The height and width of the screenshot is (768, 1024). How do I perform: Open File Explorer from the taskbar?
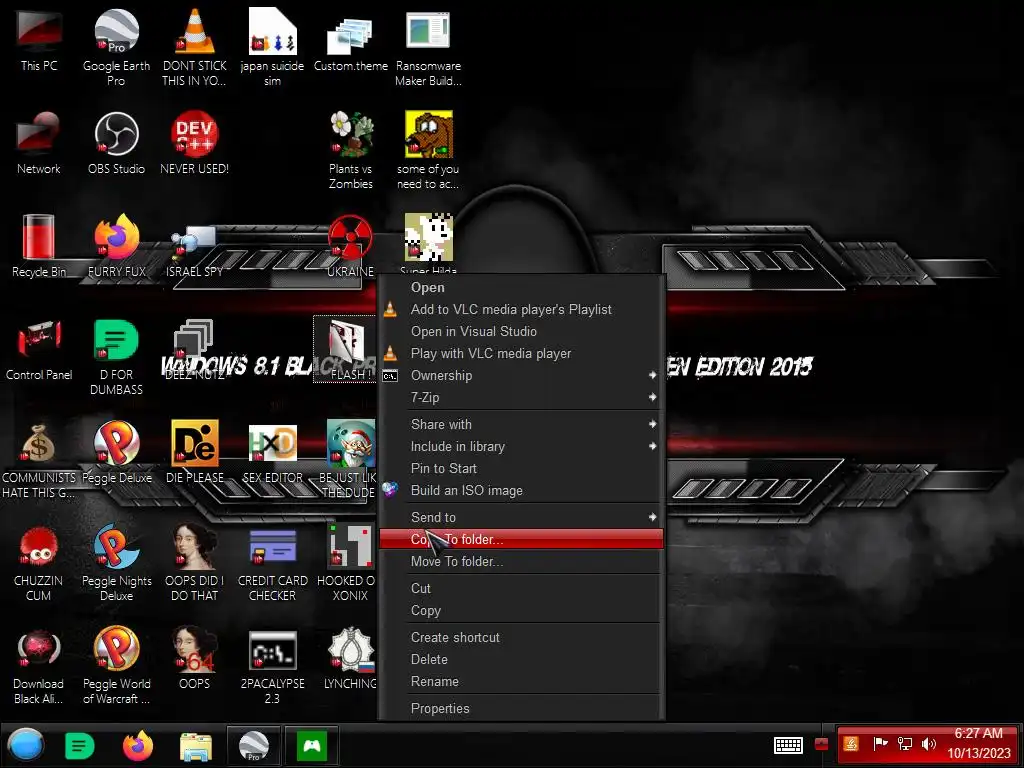click(x=195, y=746)
